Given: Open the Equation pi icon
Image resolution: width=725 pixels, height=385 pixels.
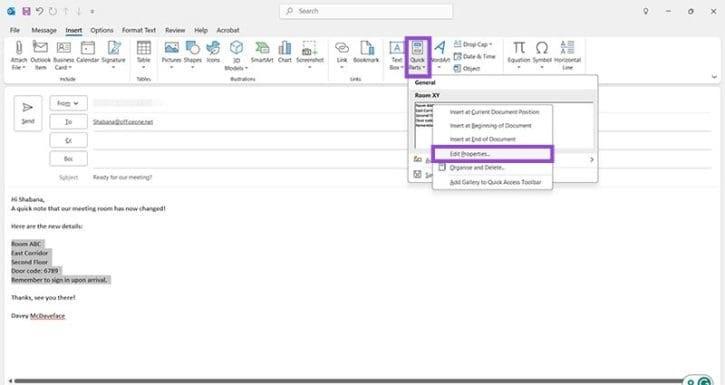Looking at the screenshot, I should pyautogui.click(x=519, y=48).
